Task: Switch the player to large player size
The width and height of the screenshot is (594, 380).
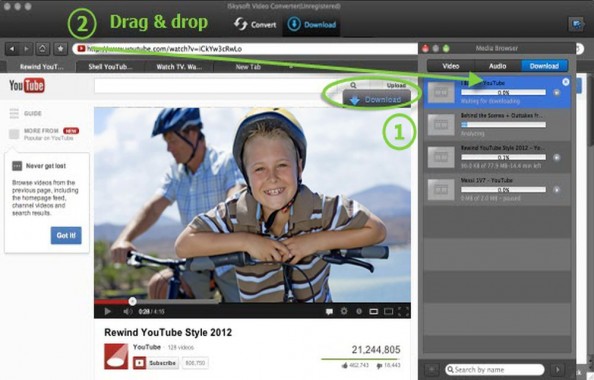Action: coord(388,311)
